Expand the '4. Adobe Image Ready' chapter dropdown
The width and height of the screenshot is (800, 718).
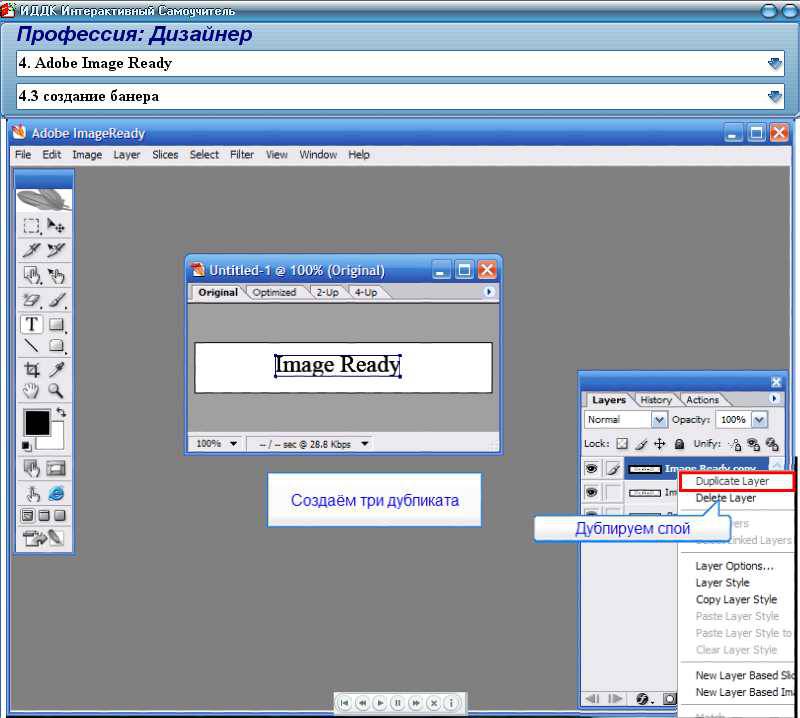coord(774,64)
